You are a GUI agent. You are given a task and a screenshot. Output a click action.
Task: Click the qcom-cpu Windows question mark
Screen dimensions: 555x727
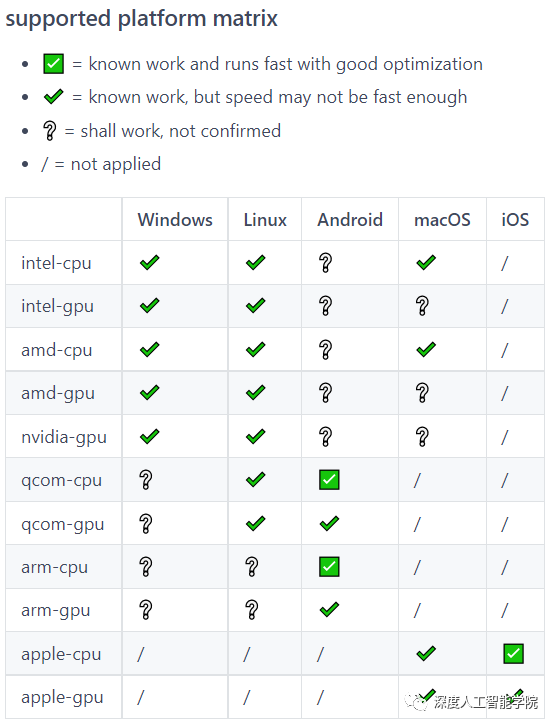point(146,480)
